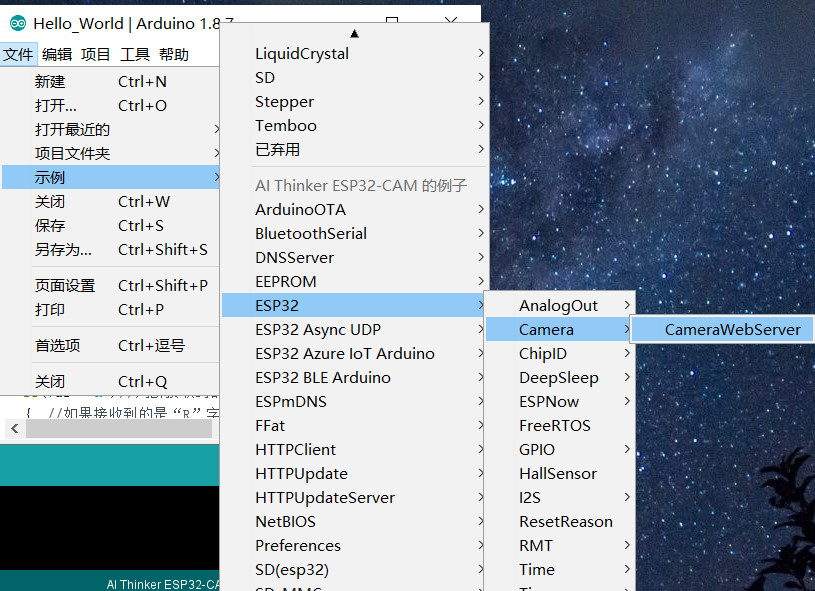This screenshot has width=815, height=591.
Task: Expand AnalogOut submenu
Action: coord(559,305)
